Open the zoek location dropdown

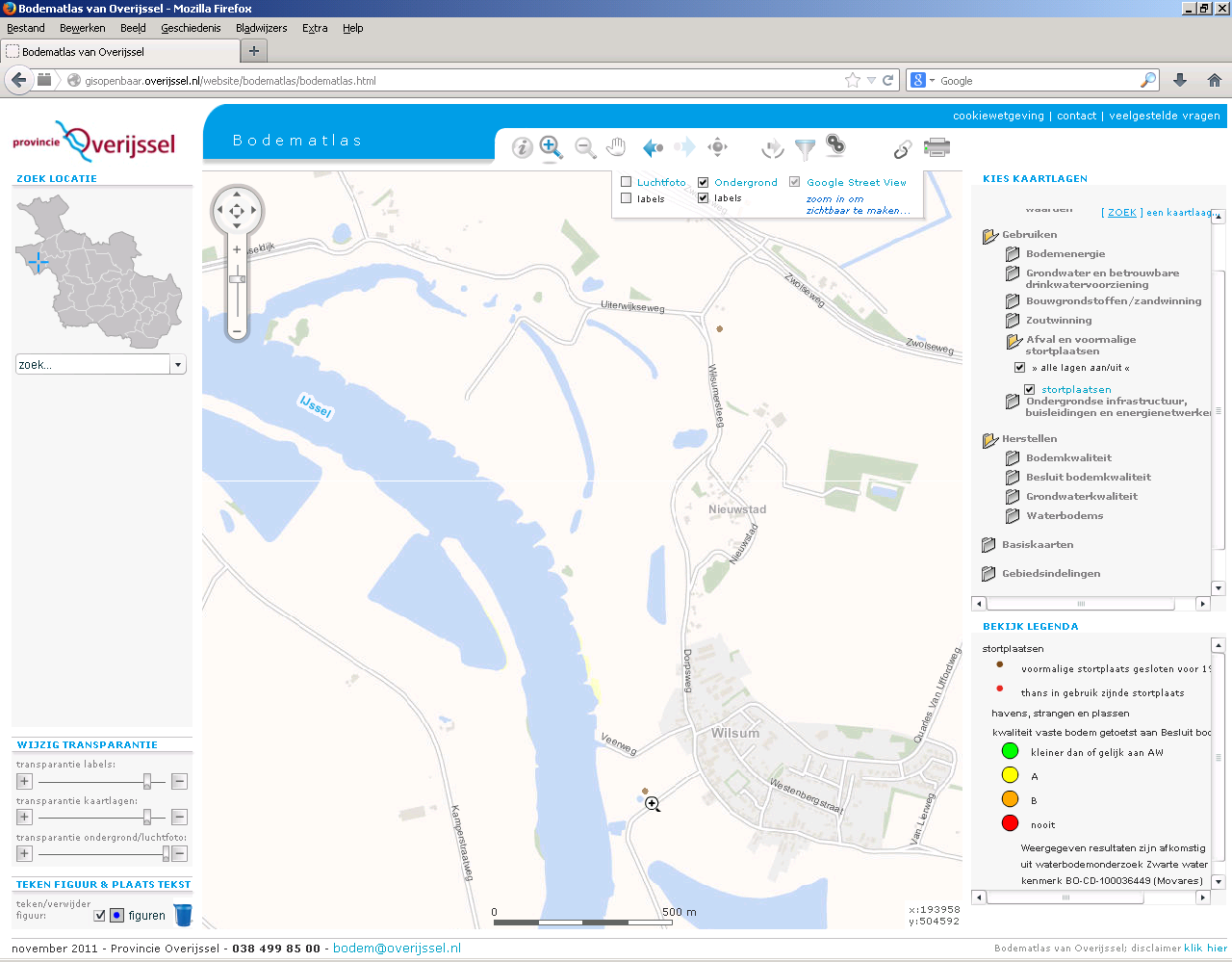178,364
